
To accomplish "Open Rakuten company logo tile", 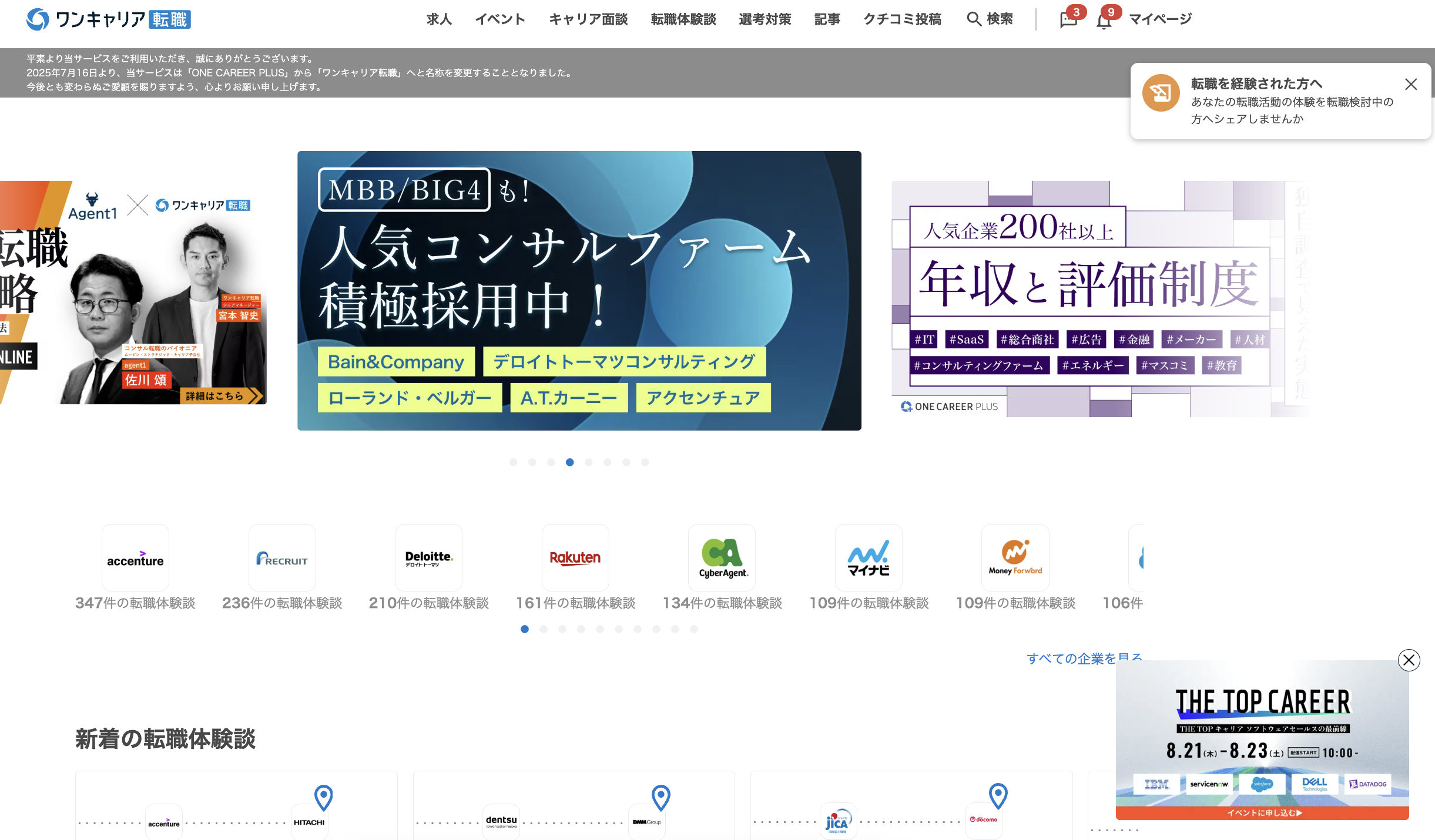I will tap(575, 557).
